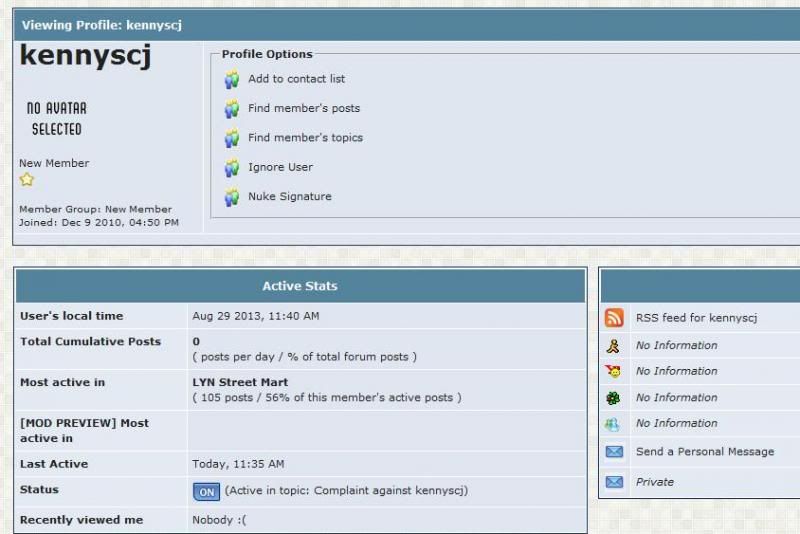Click the blue ON status badge
Image resolution: width=800 pixels, height=534 pixels.
pos(206,492)
